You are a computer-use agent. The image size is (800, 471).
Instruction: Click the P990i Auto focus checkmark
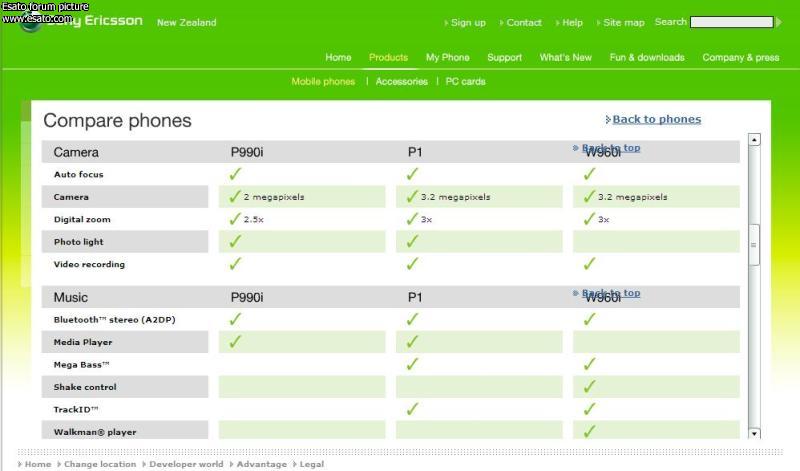(235, 174)
